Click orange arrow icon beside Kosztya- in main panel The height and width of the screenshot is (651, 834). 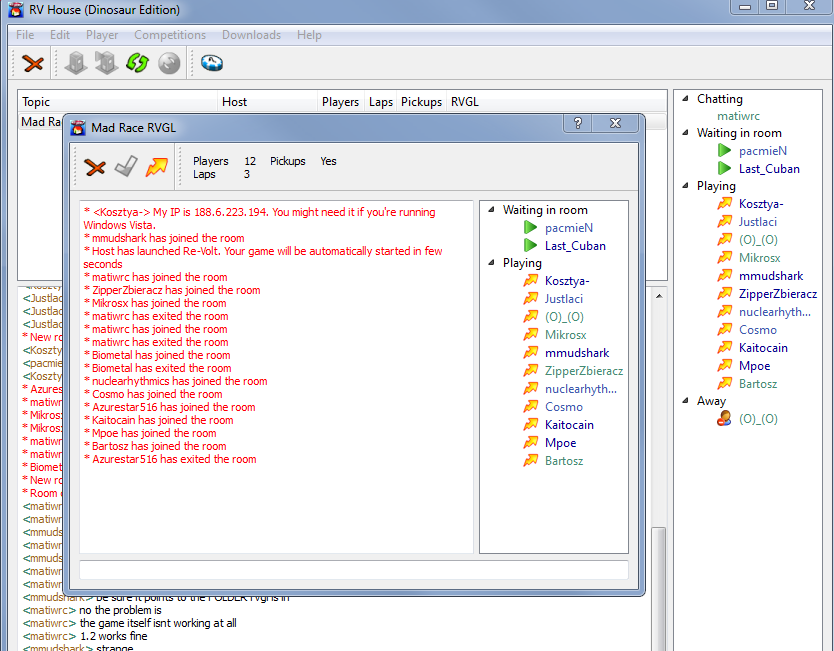pos(724,204)
